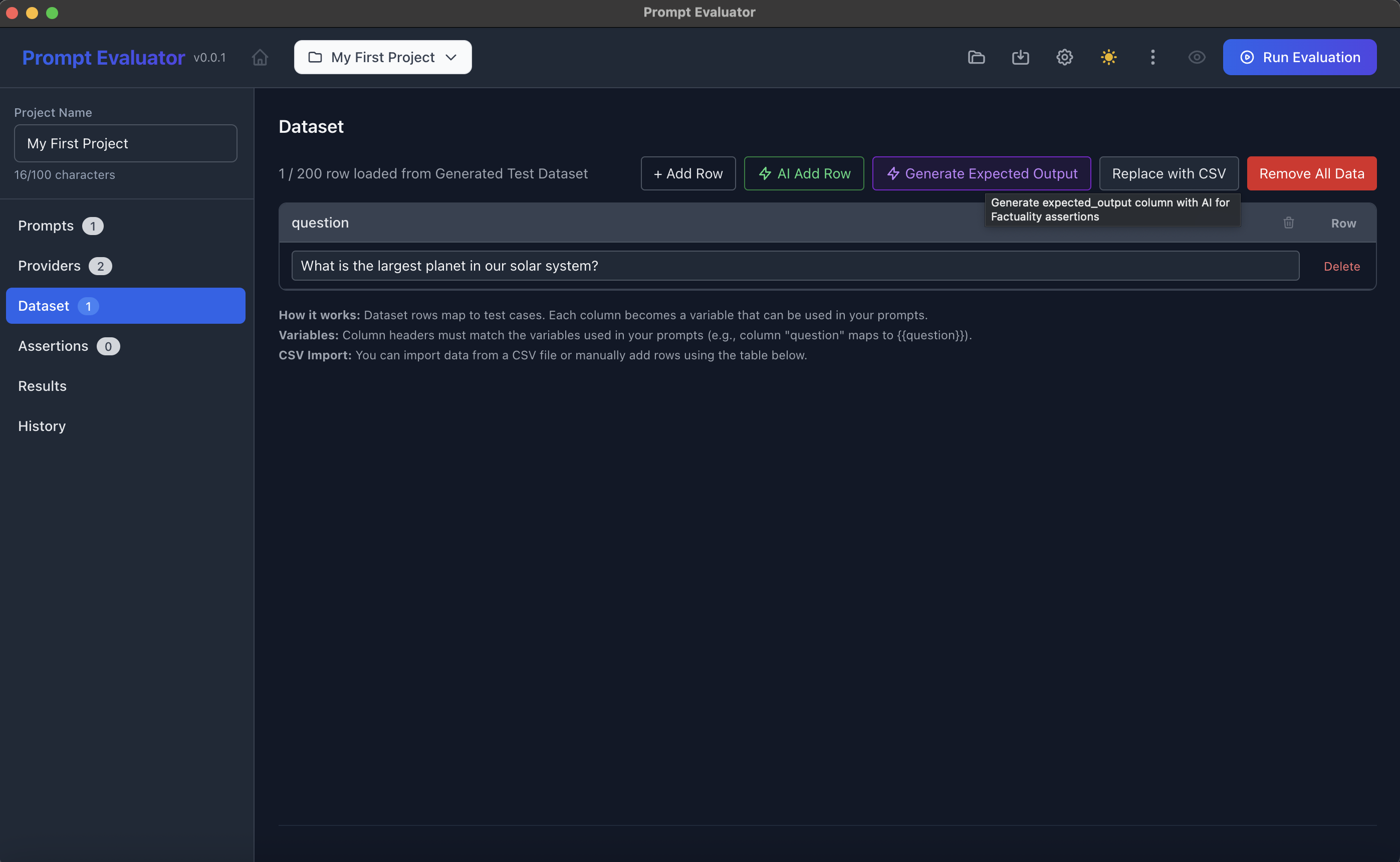
Task: Toggle the eye preview visibility icon
Action: (1197, 57)
